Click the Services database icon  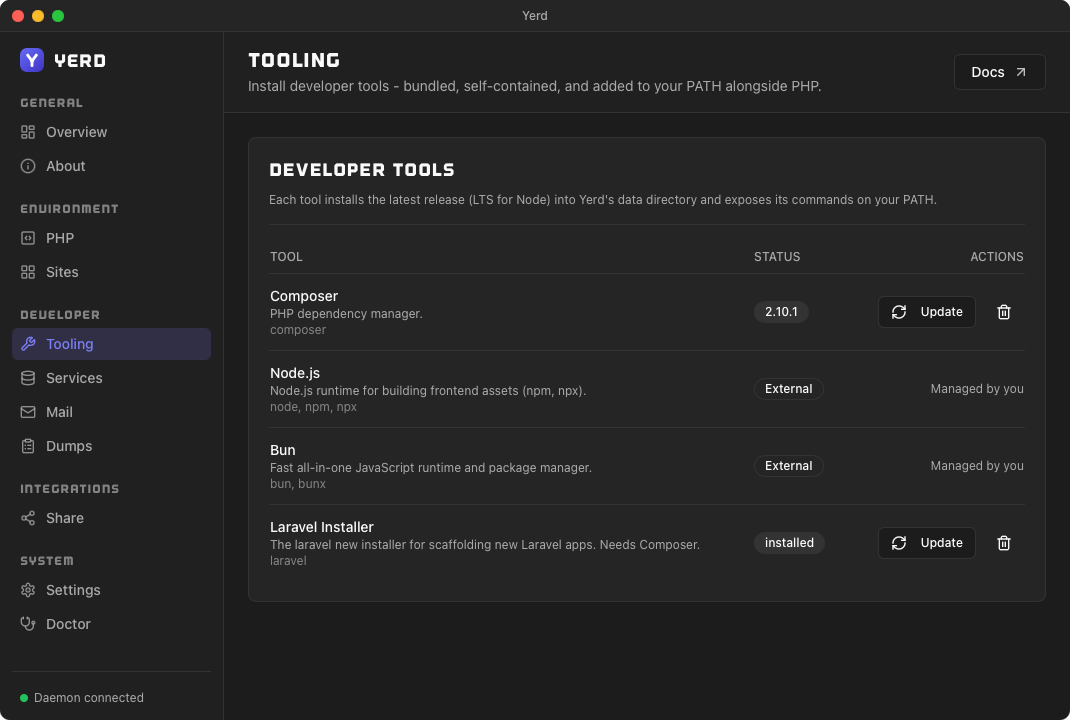coord(28,378)
